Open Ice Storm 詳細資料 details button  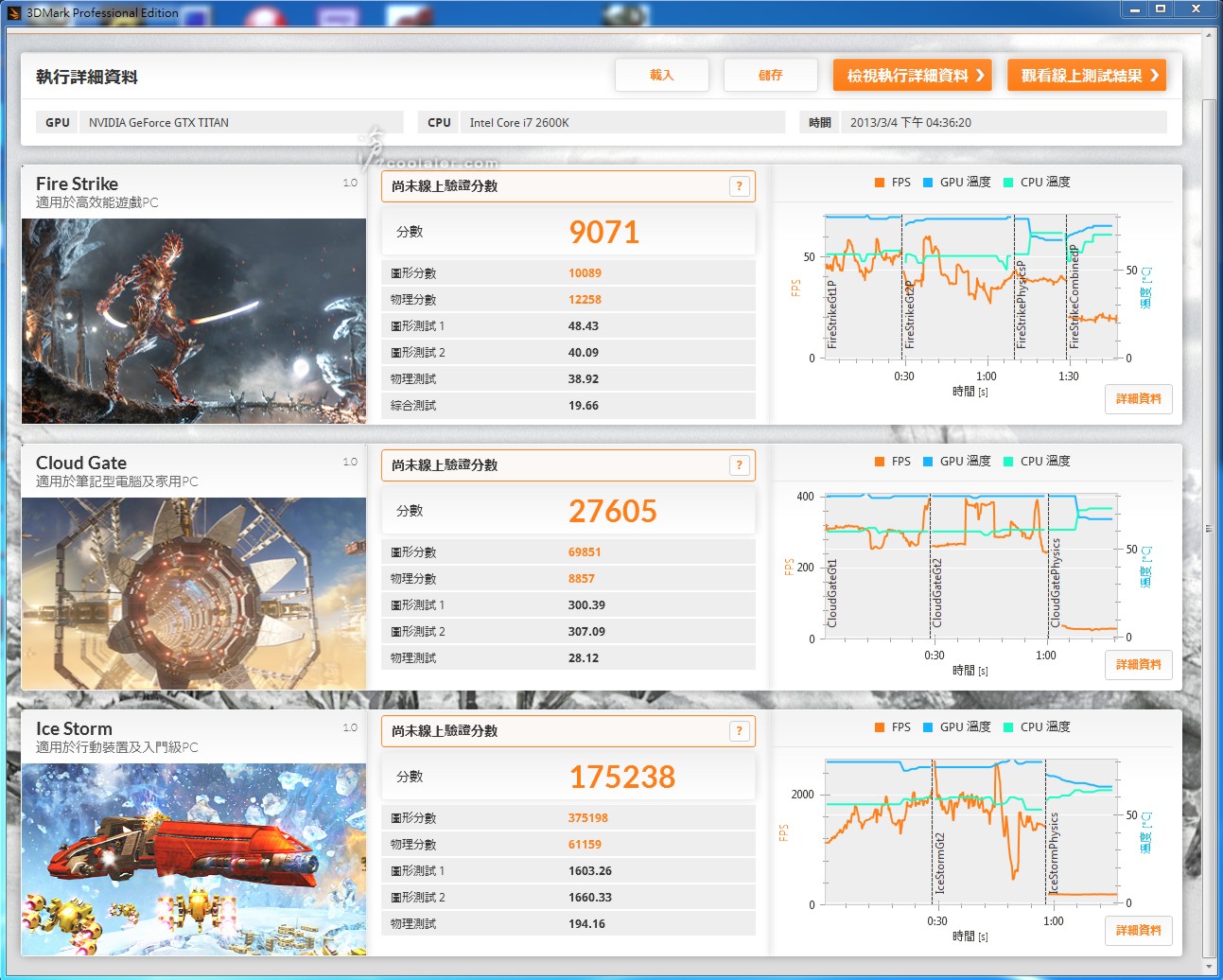[x=1139, y=931]
